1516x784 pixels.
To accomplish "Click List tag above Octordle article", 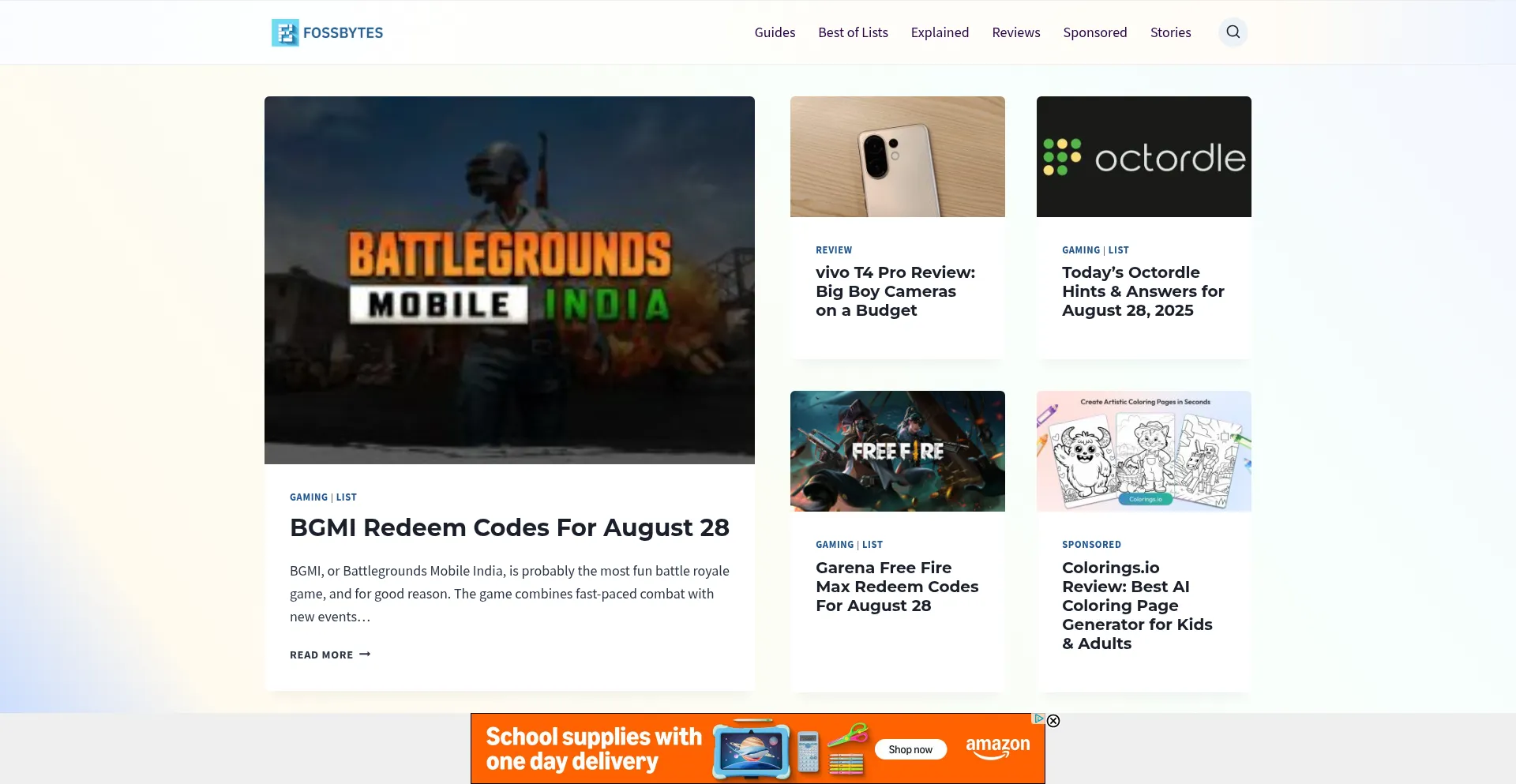I will pyautogui.click(x=1119, y=250).
